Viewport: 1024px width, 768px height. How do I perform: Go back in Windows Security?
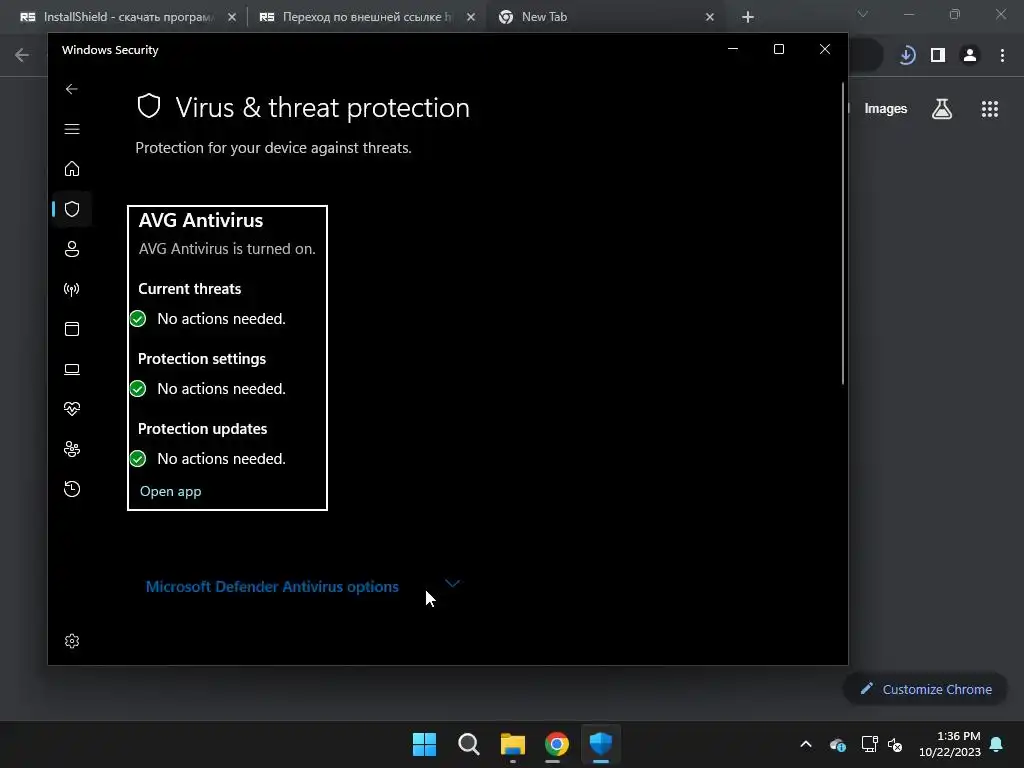pos(72,89)
